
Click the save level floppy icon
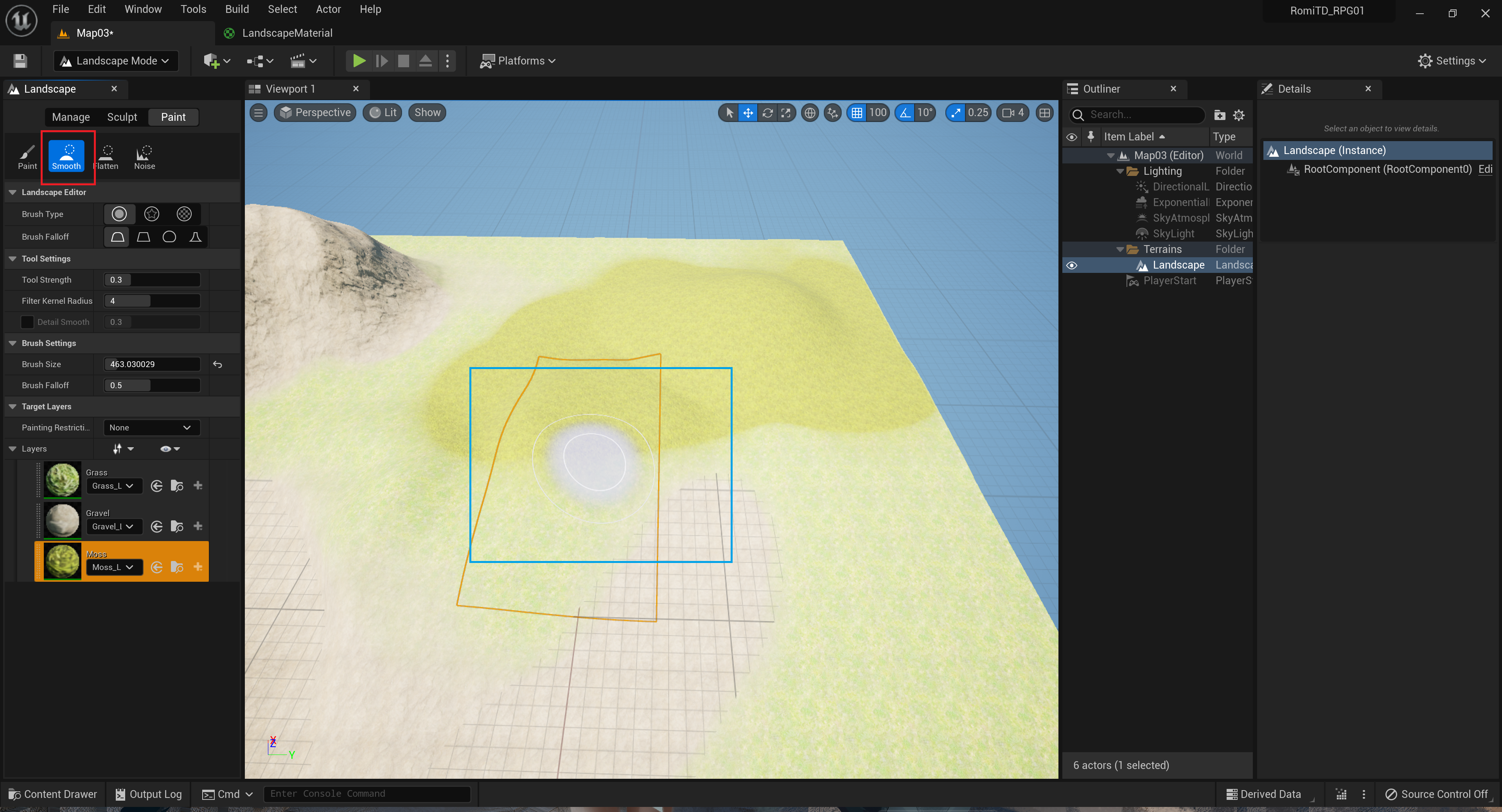pos(20,61)
